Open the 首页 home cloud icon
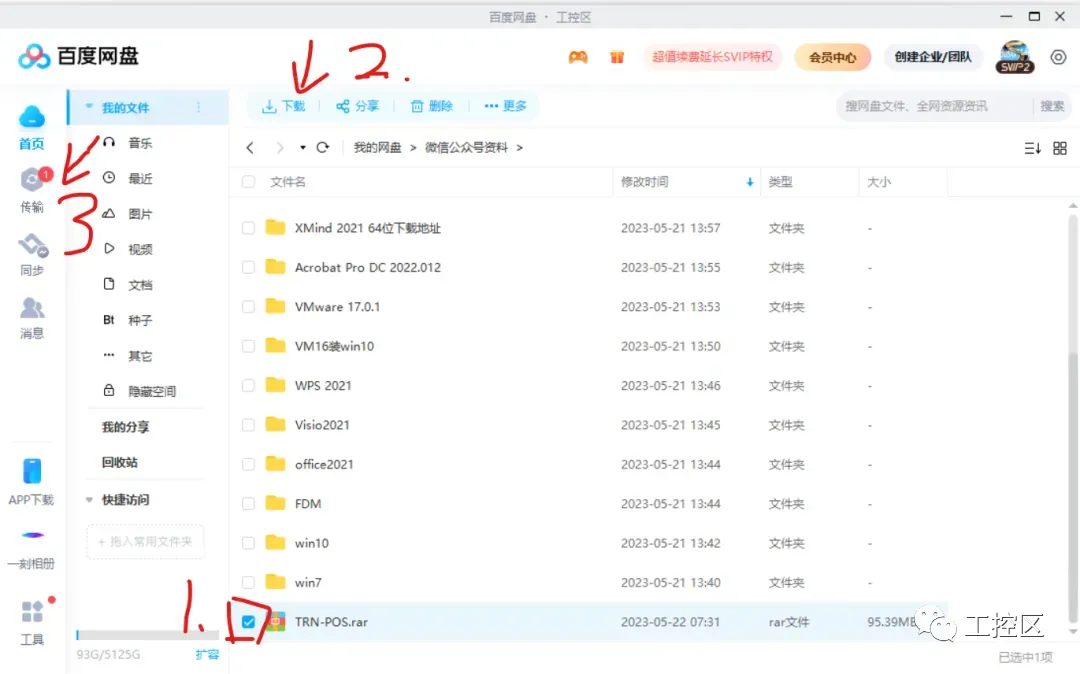1080x674 pixels. [x=32, y=117]
